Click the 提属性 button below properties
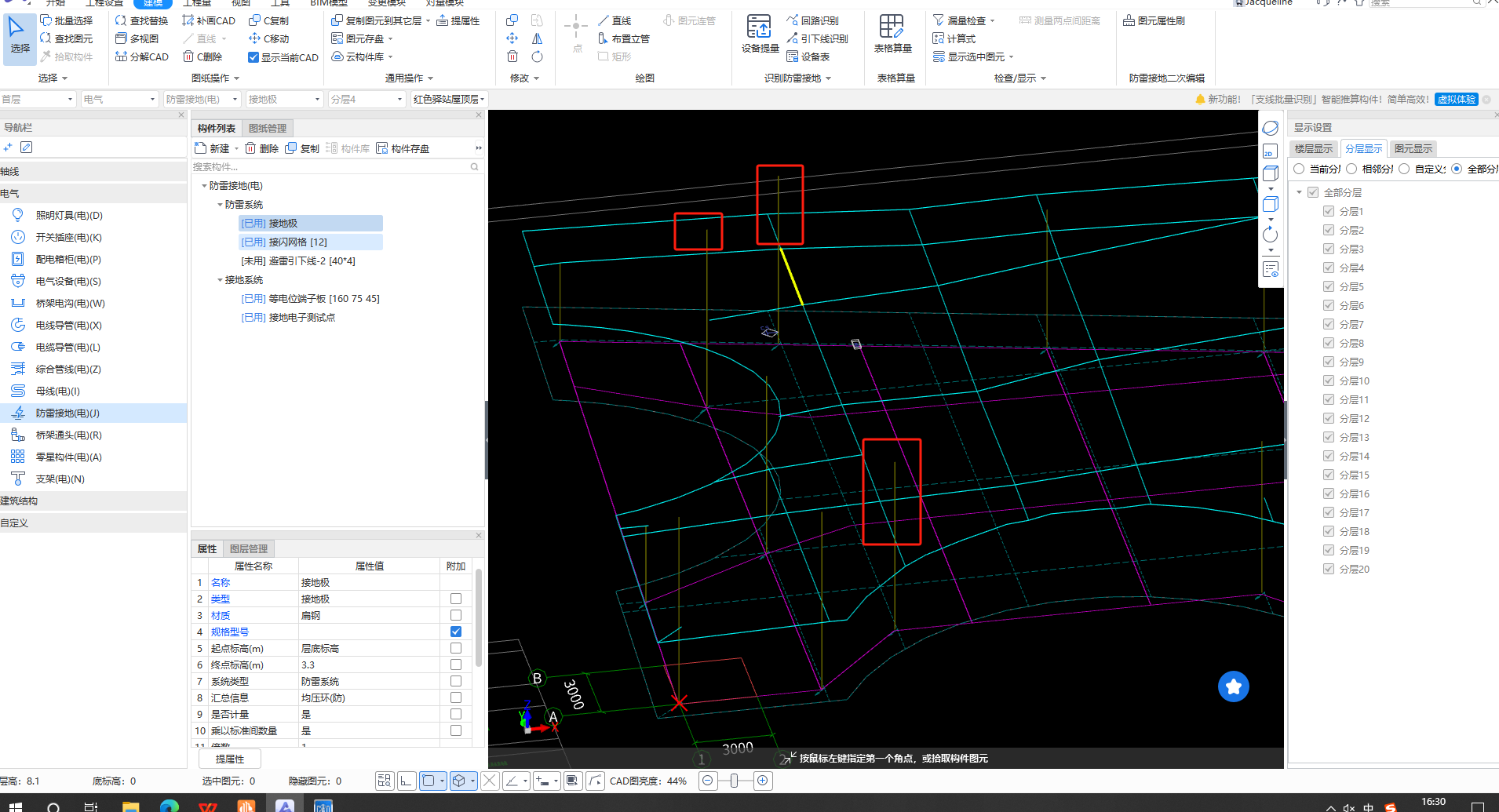The height and width of the screenshot is (812, 1499). (x=229, y=759)
